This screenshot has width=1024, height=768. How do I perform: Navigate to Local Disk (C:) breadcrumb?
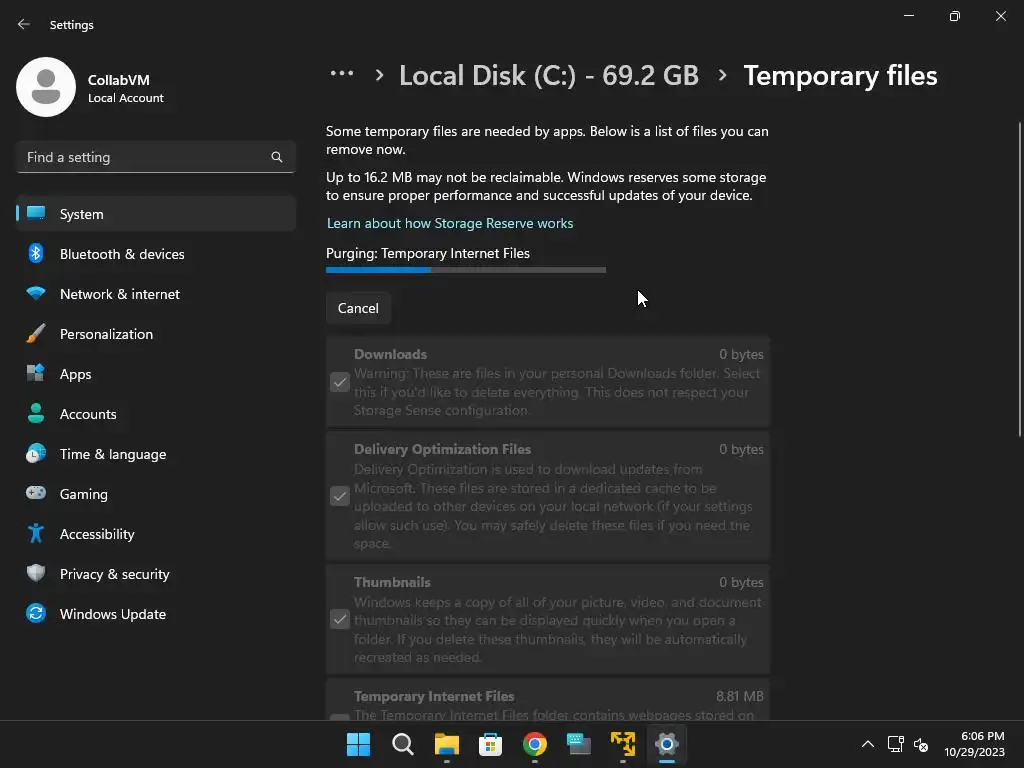548,76
